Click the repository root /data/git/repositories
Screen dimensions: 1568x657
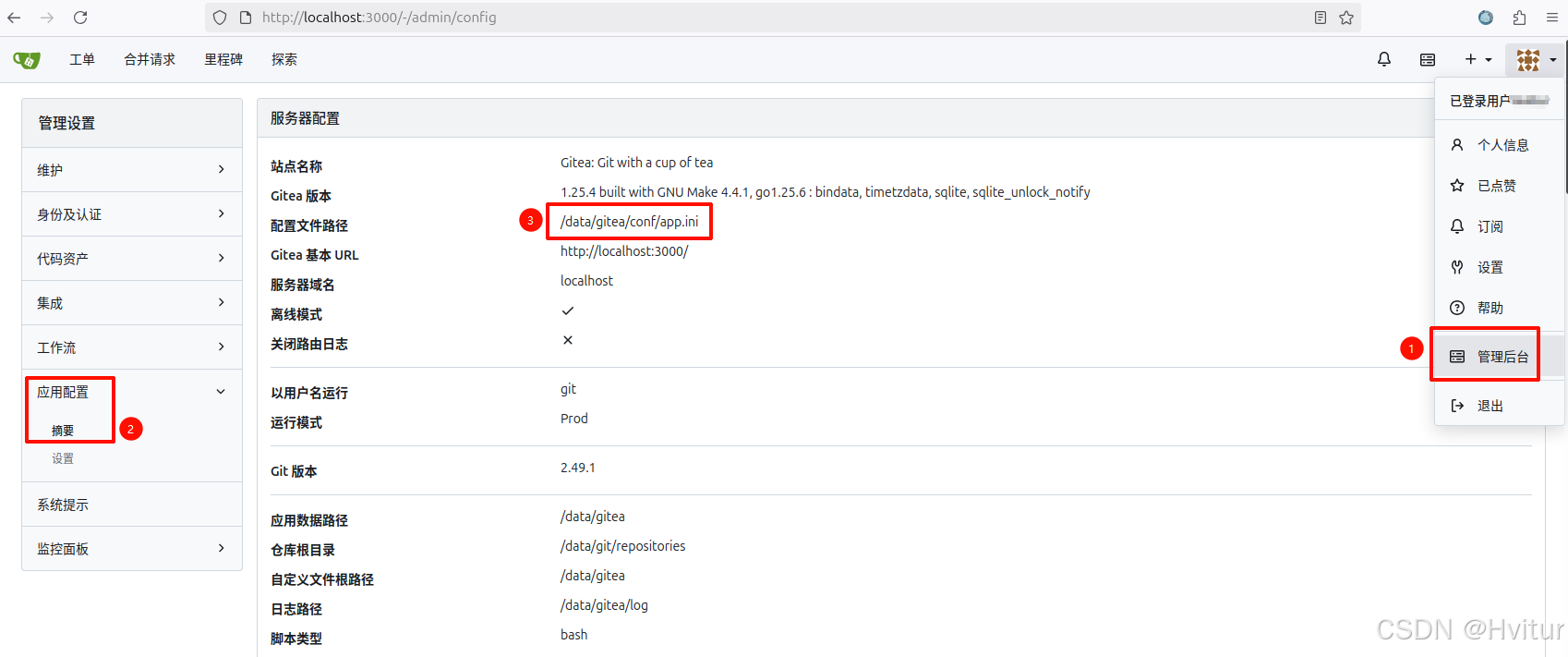622,546
